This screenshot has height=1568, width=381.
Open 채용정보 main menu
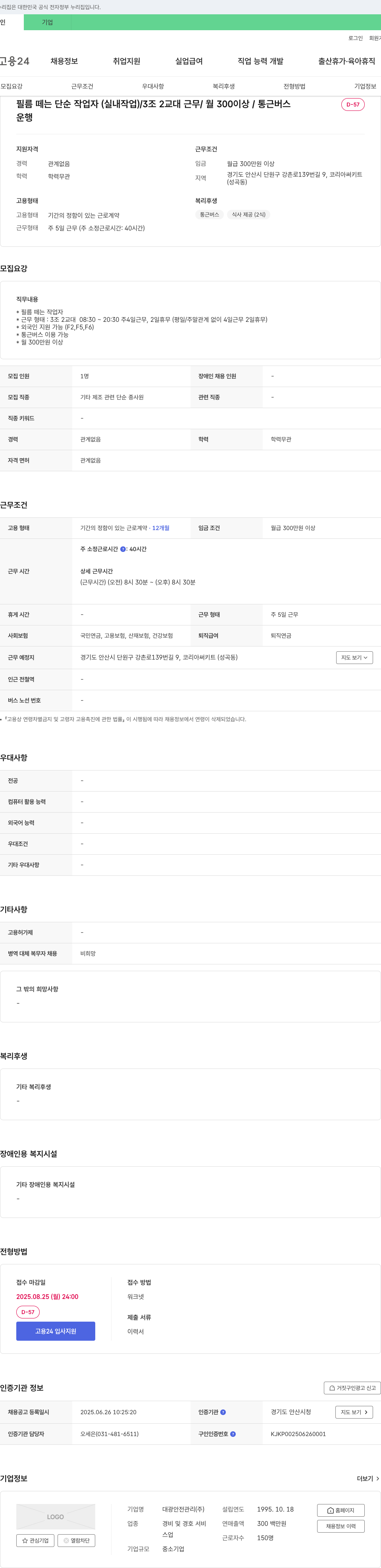click(64, 61)
